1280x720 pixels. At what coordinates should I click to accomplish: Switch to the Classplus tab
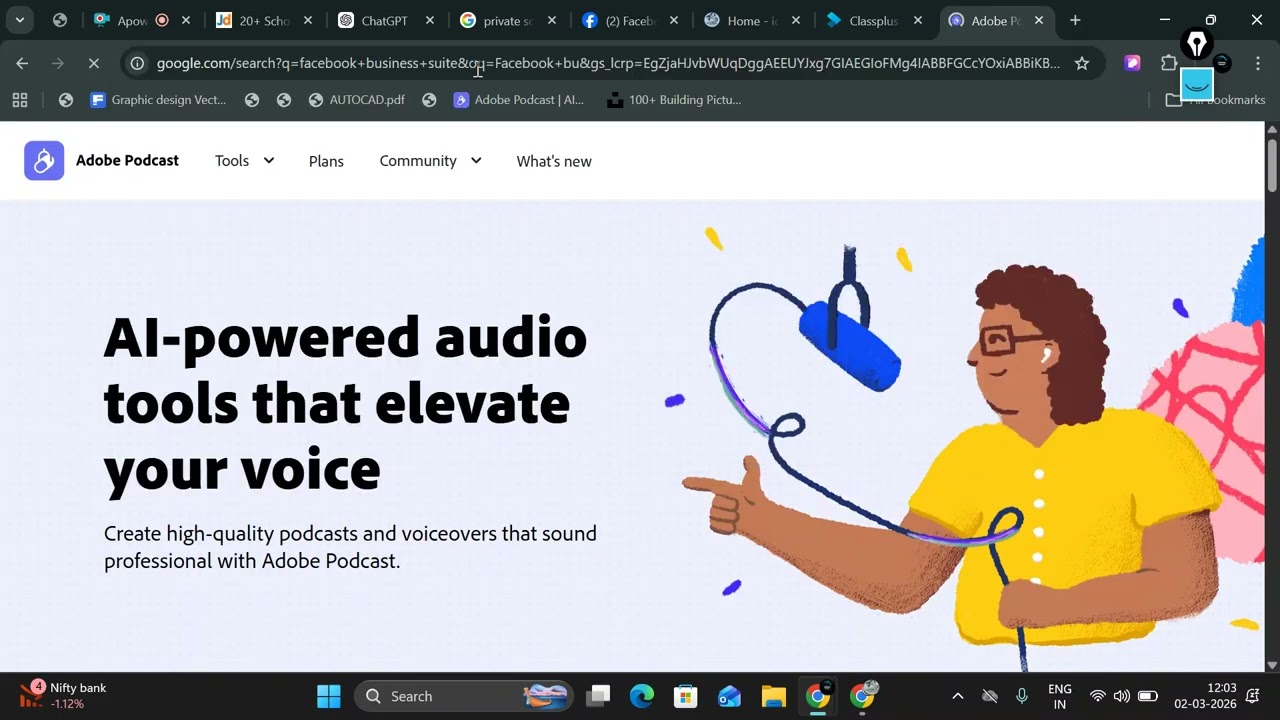(873, 20)
